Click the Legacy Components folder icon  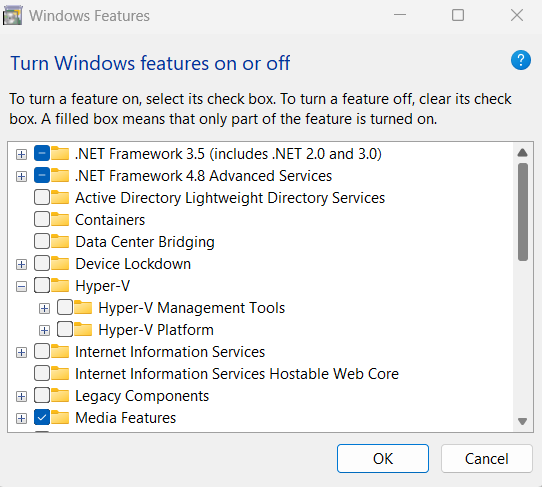(x=60, y=395)
